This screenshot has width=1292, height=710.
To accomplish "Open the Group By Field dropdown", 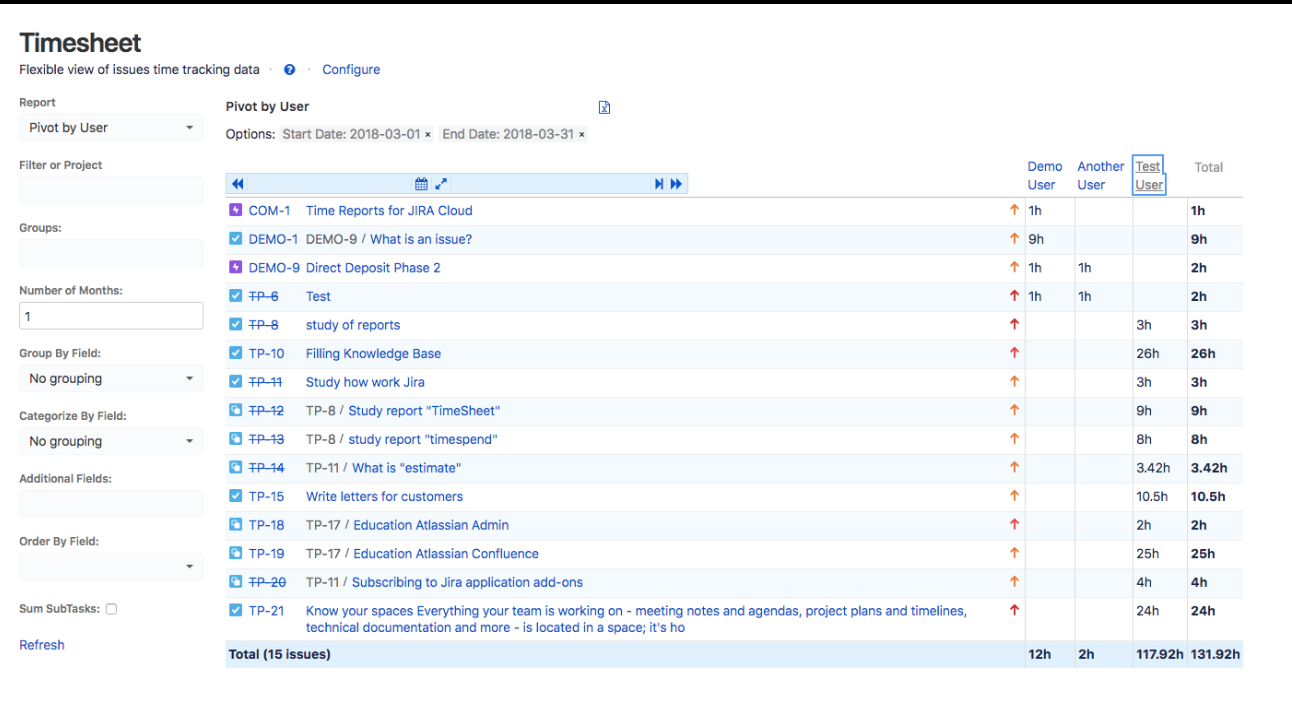I will (x=111, y=378).
